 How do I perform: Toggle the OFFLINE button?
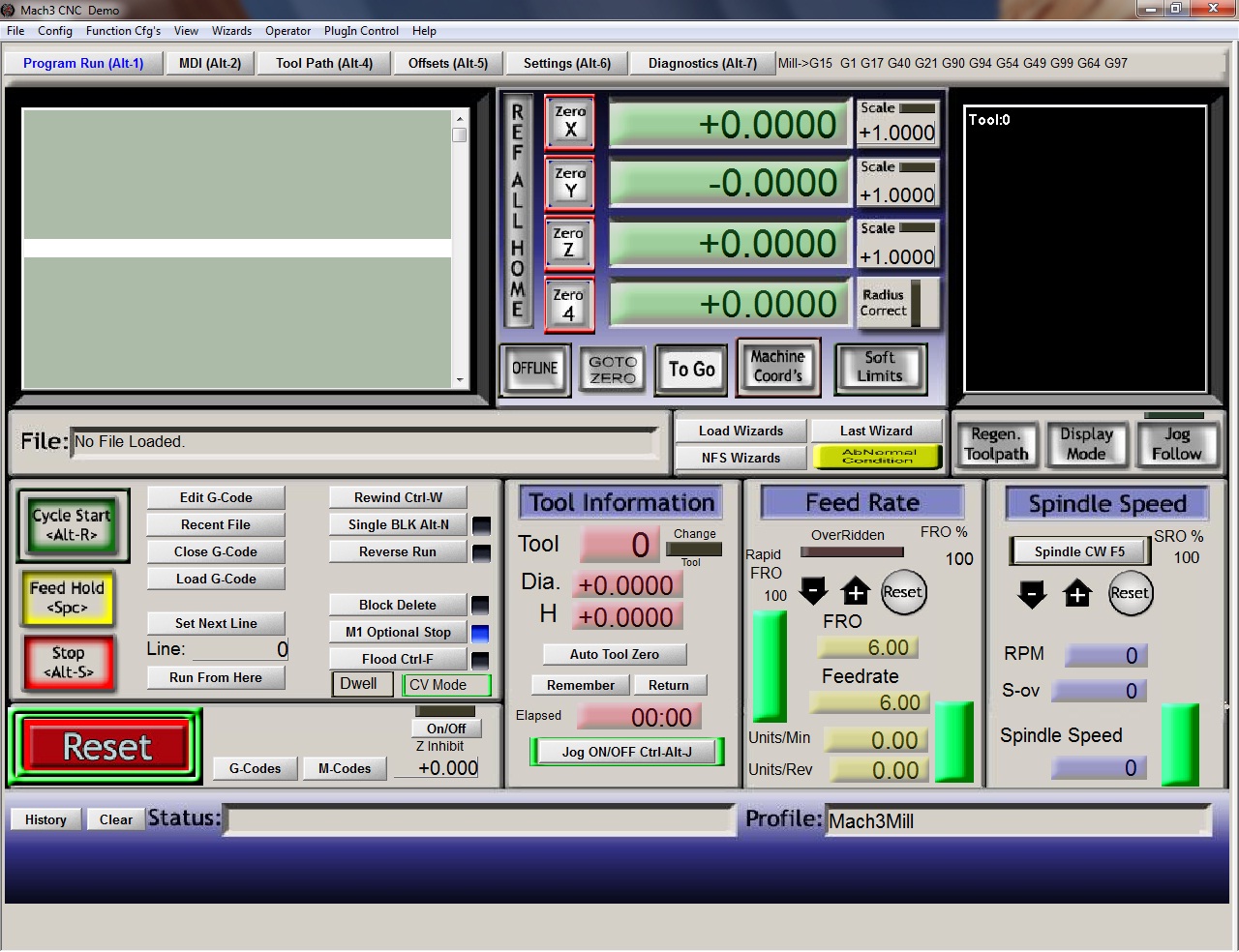535,369
